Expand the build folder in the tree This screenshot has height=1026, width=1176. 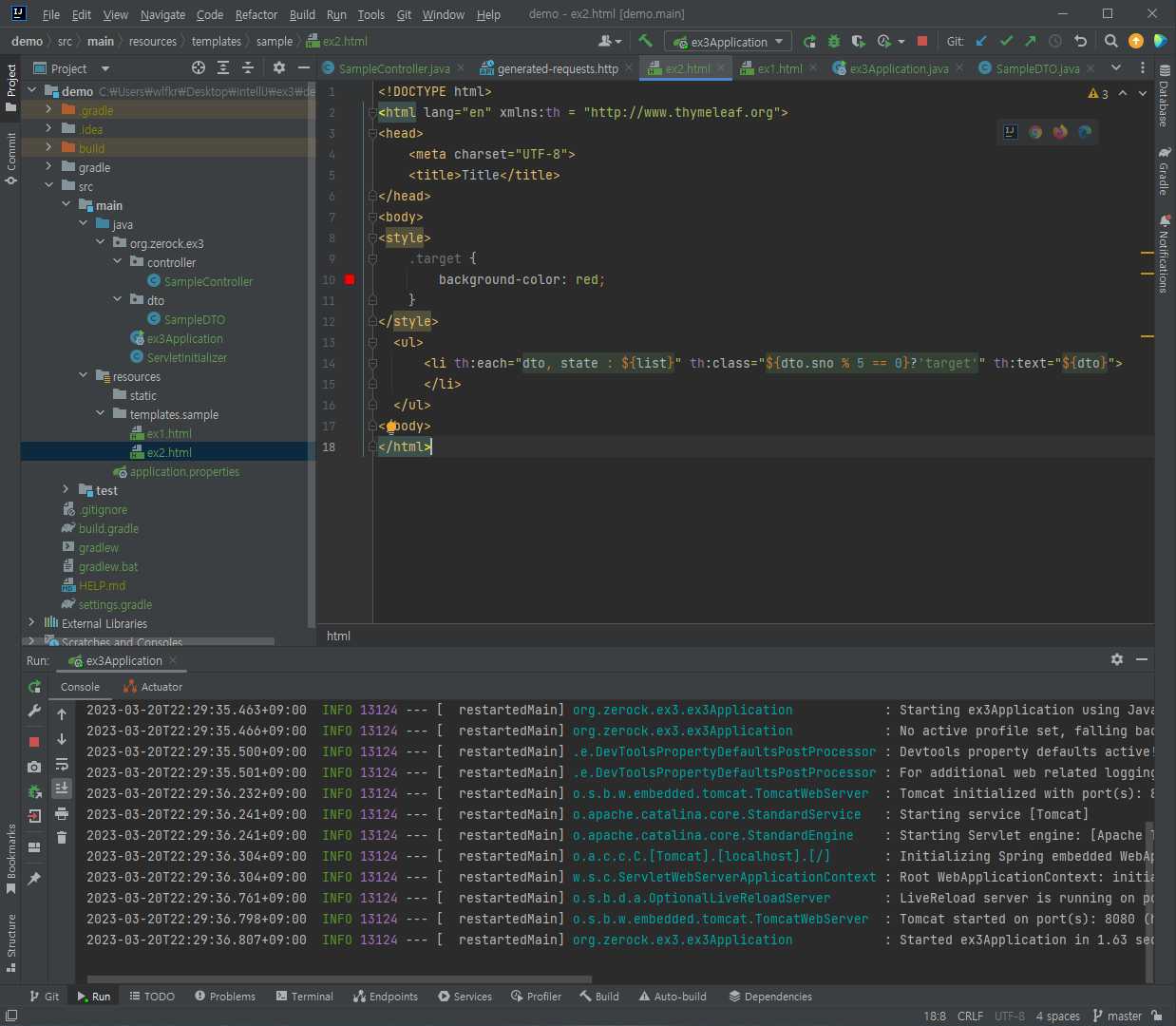click(48, 148)
